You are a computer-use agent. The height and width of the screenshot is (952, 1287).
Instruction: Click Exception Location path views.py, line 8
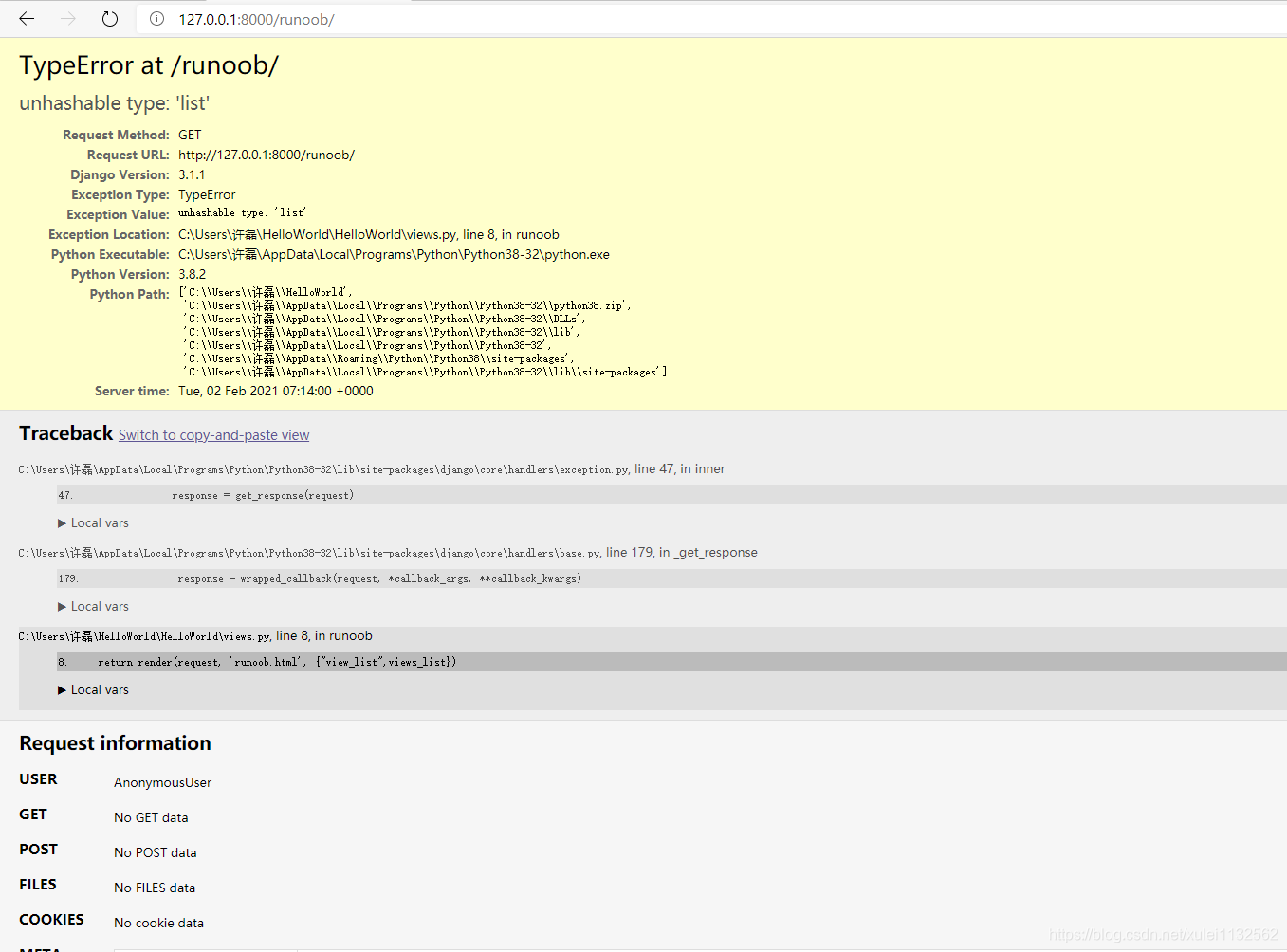(x=369, y=234)
